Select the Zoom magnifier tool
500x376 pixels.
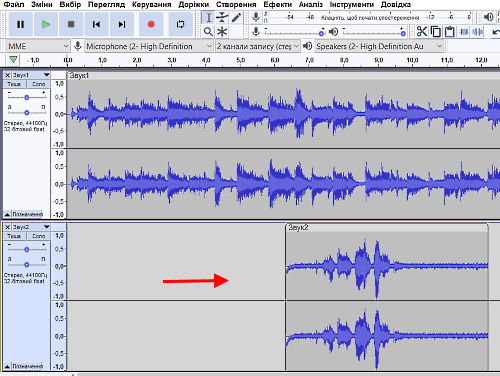click(208, 32)
